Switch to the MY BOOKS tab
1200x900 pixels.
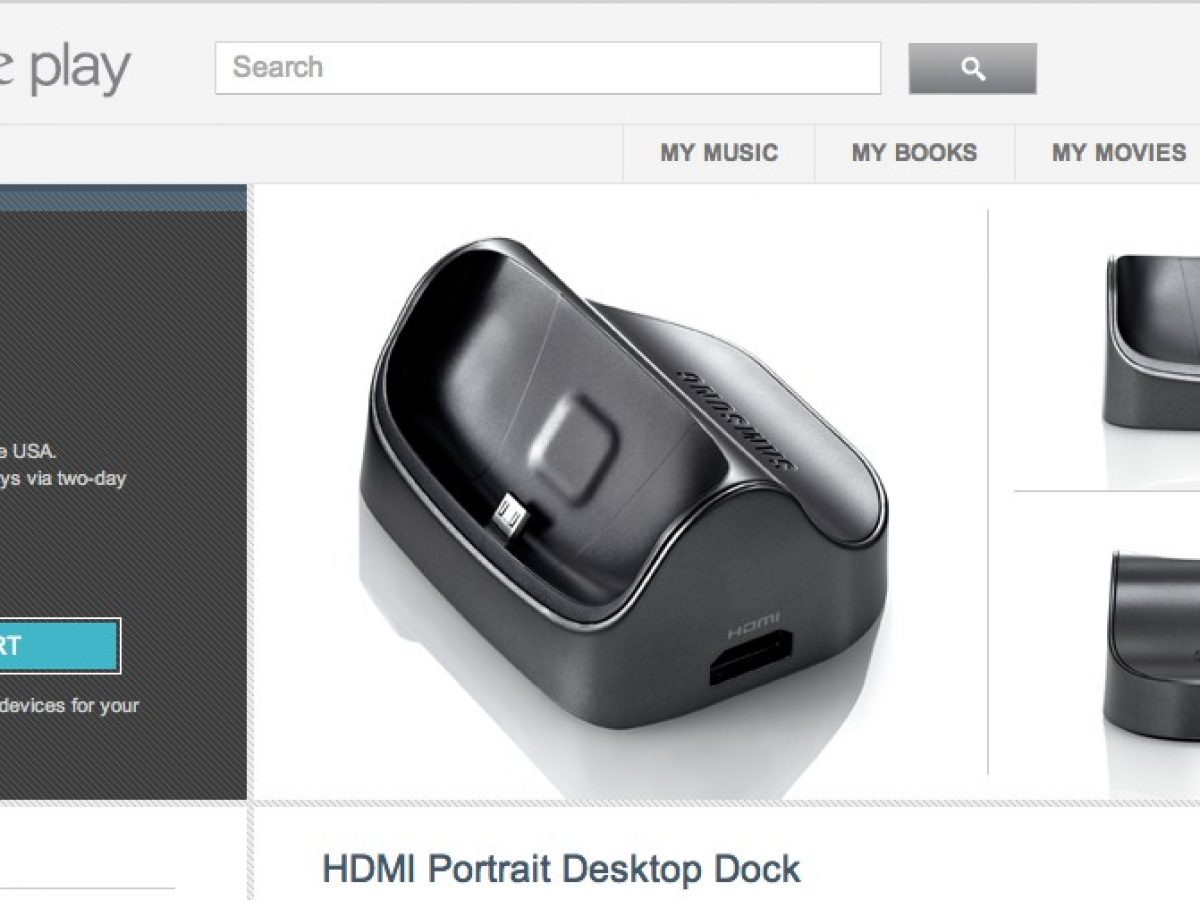tap(914, 153)
